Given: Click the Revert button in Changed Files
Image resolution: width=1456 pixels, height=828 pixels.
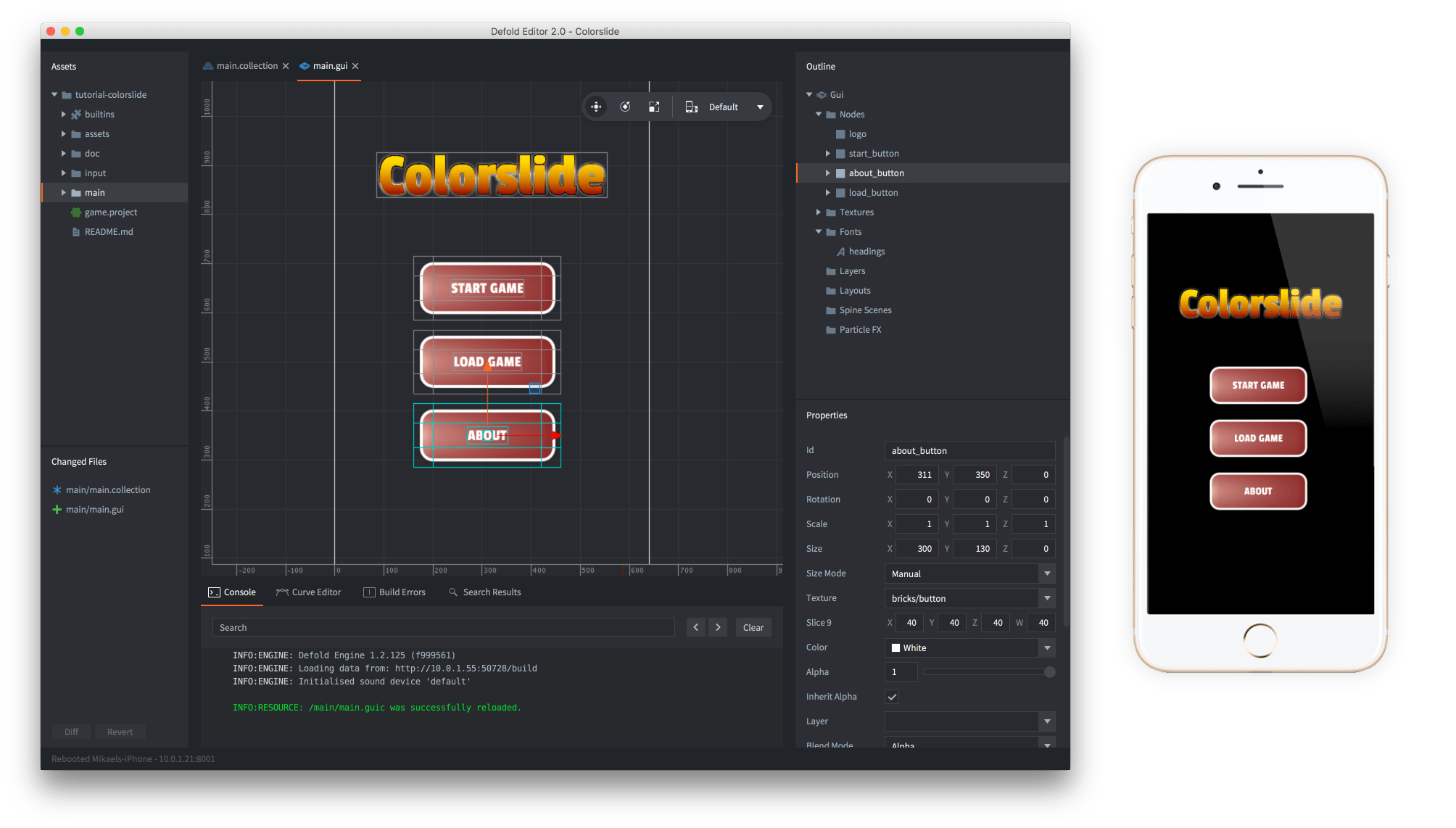Looking at the screenshot, I should [x=120, y=732].
